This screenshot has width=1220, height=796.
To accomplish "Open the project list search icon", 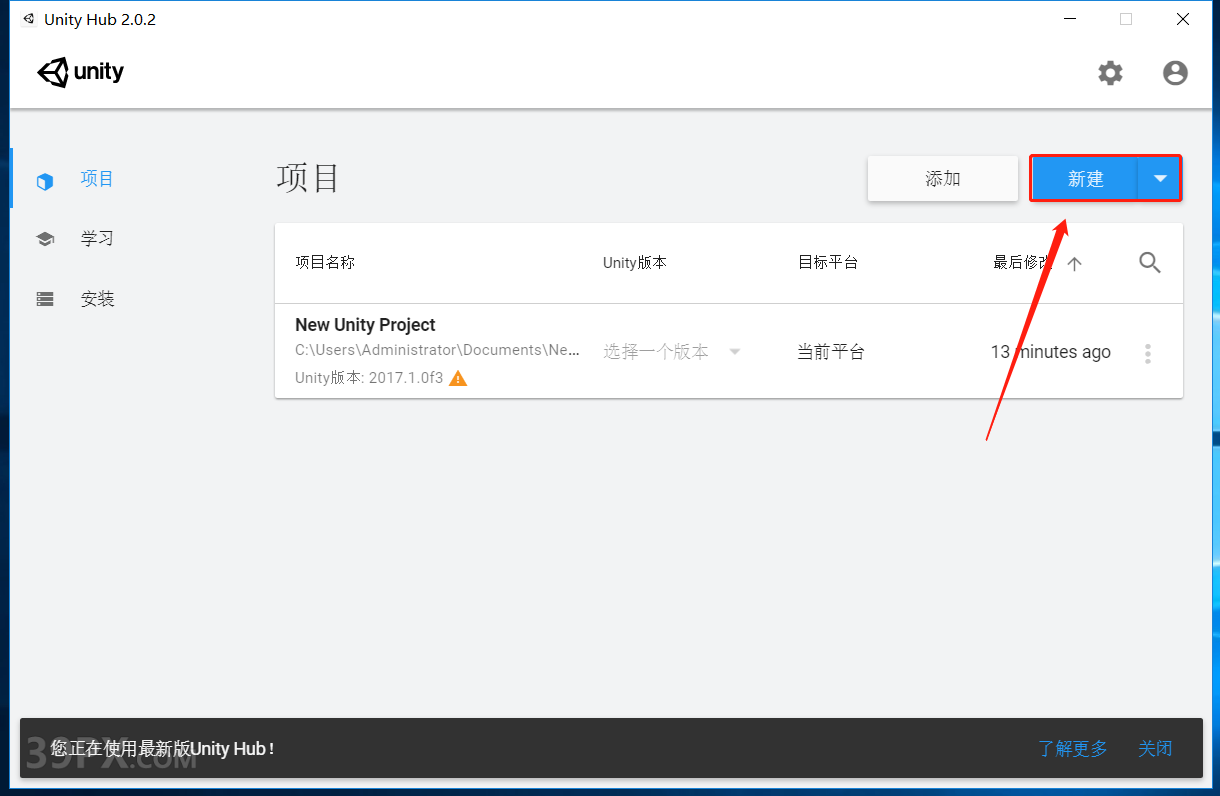I will pos(1150,263).
